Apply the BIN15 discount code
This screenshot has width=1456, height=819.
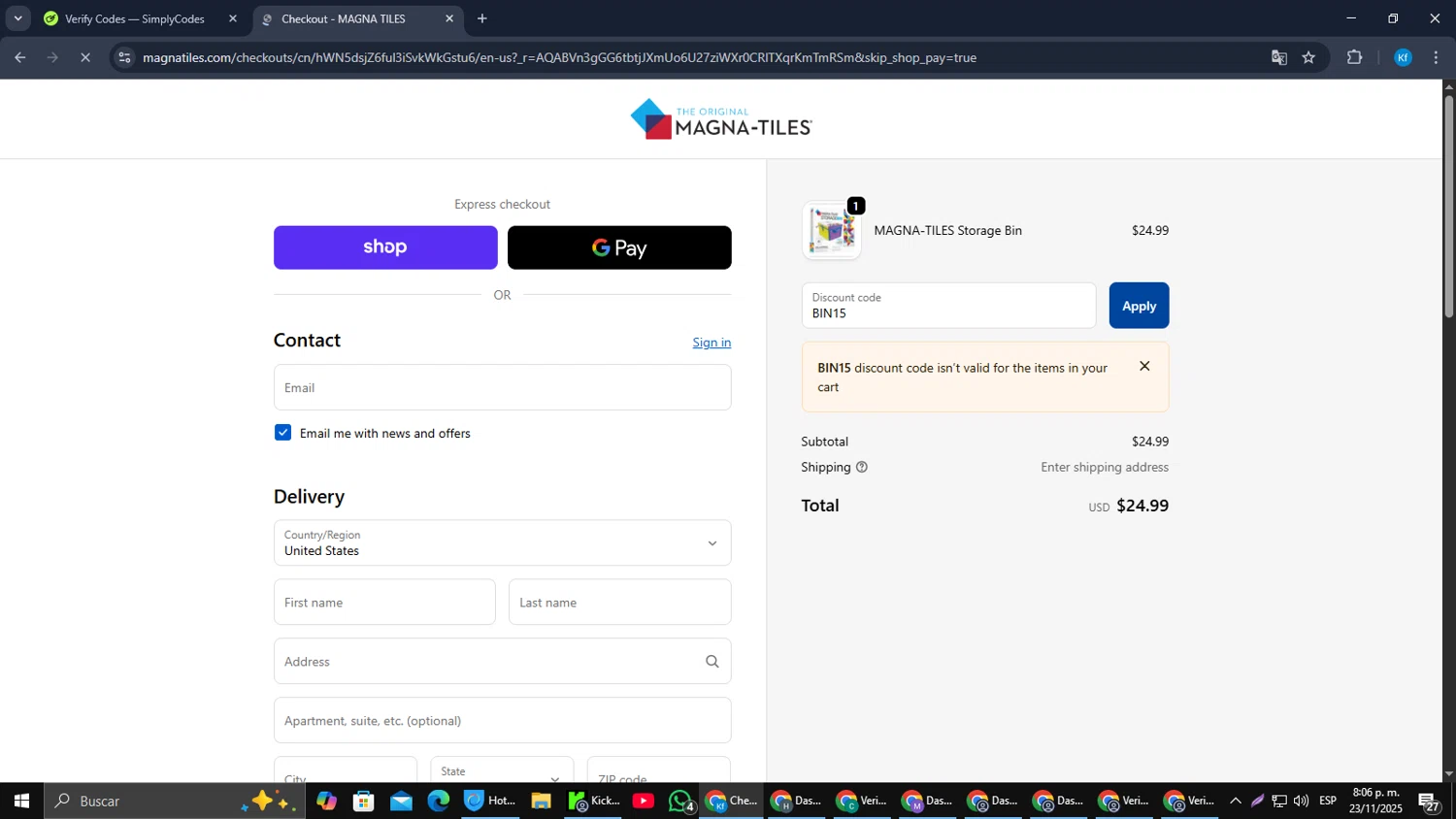coord(1139,306)
